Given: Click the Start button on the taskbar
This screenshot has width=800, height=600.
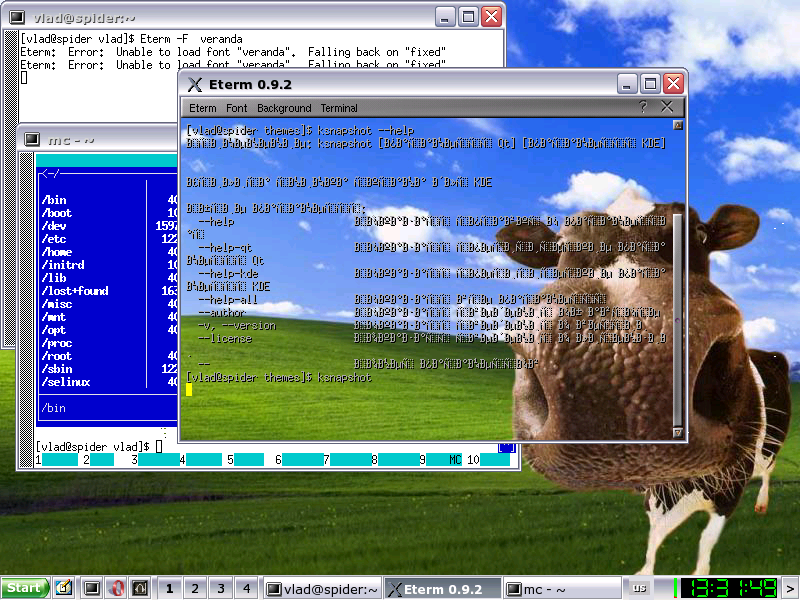Looking at the screenshot, I should pos(24,588).
